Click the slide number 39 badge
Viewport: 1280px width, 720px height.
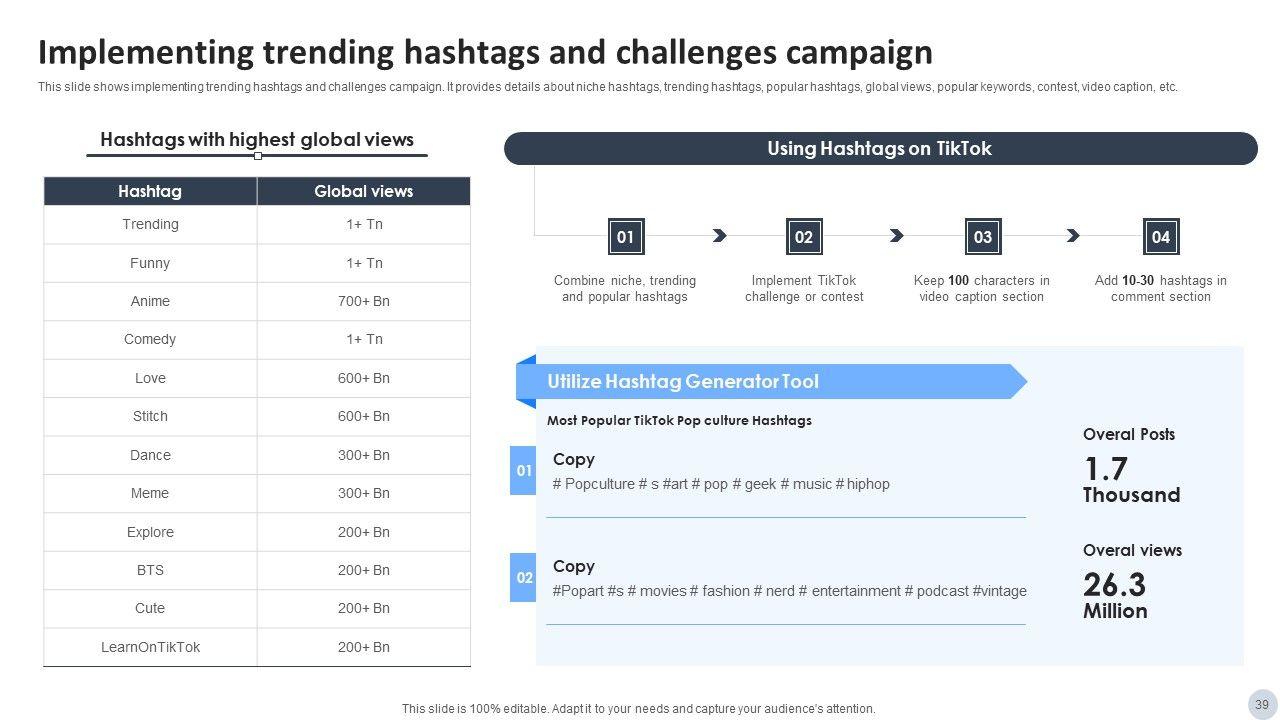tap(1261, 704)
